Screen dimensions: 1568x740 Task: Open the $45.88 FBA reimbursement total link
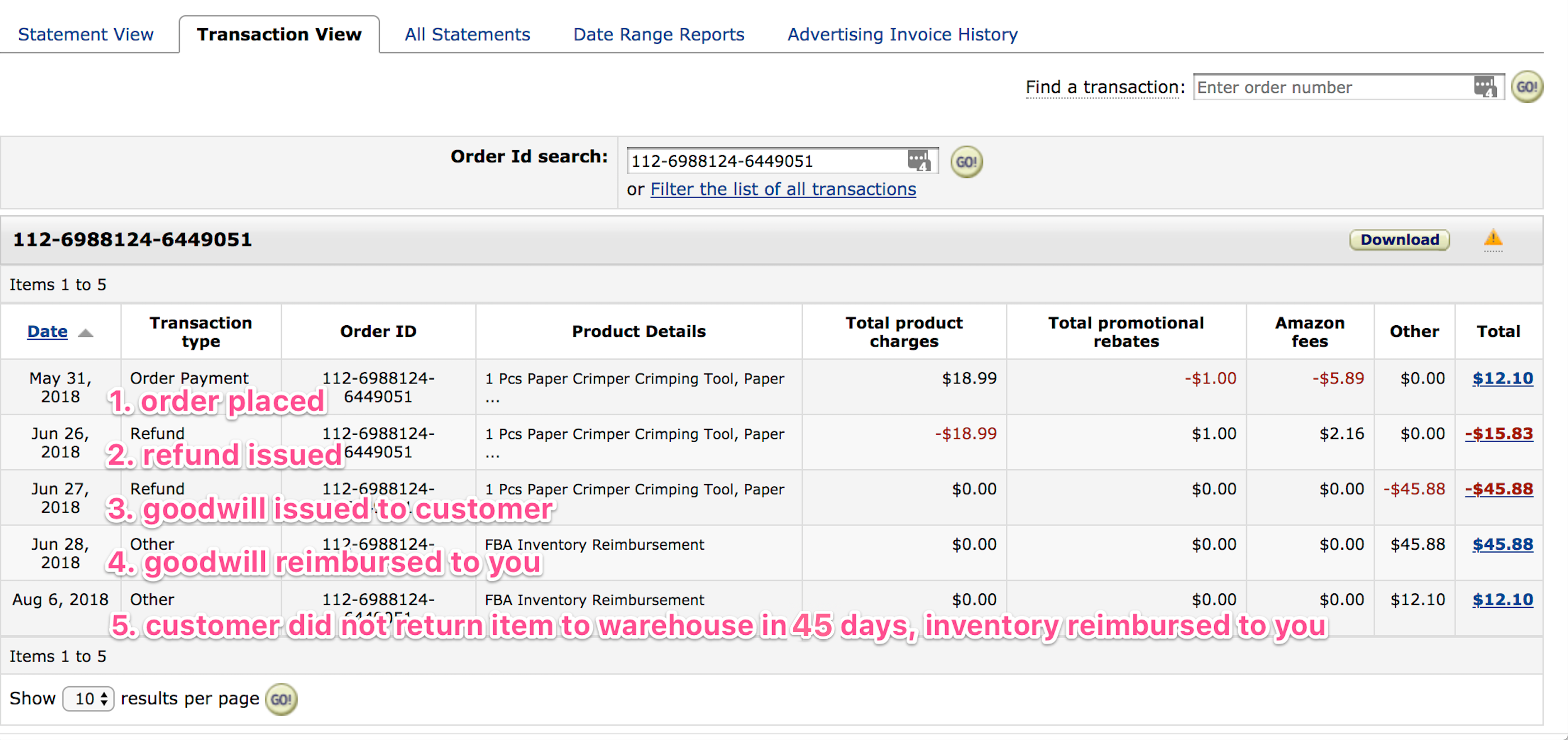1502,544
